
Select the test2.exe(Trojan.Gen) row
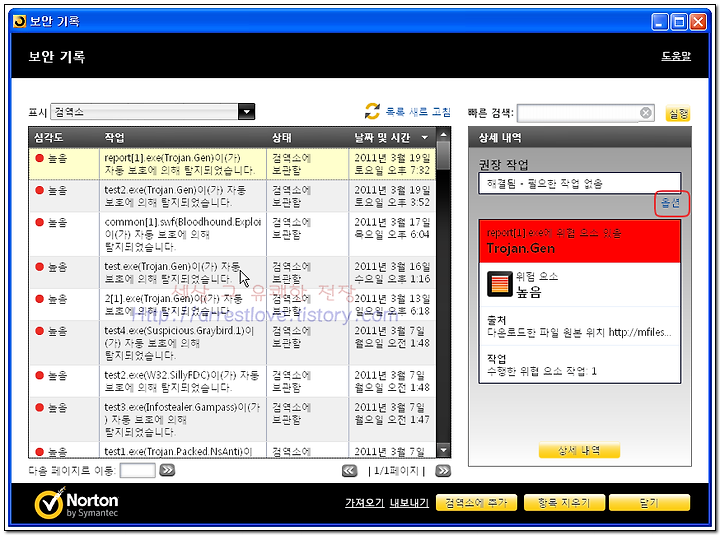point(232,196)
